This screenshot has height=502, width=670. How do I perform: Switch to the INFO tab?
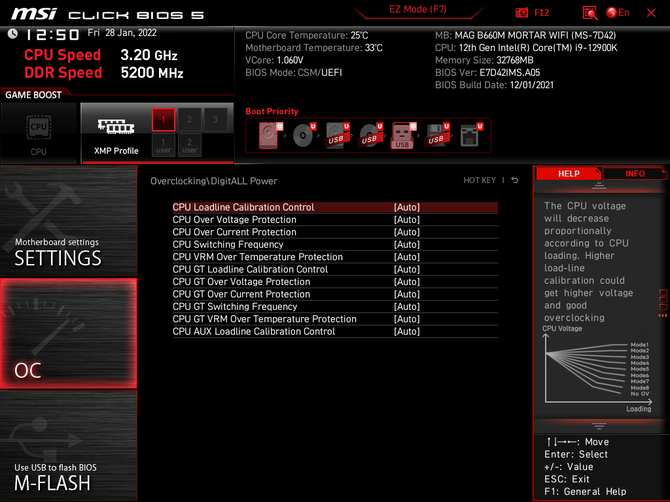pos(635,173)
